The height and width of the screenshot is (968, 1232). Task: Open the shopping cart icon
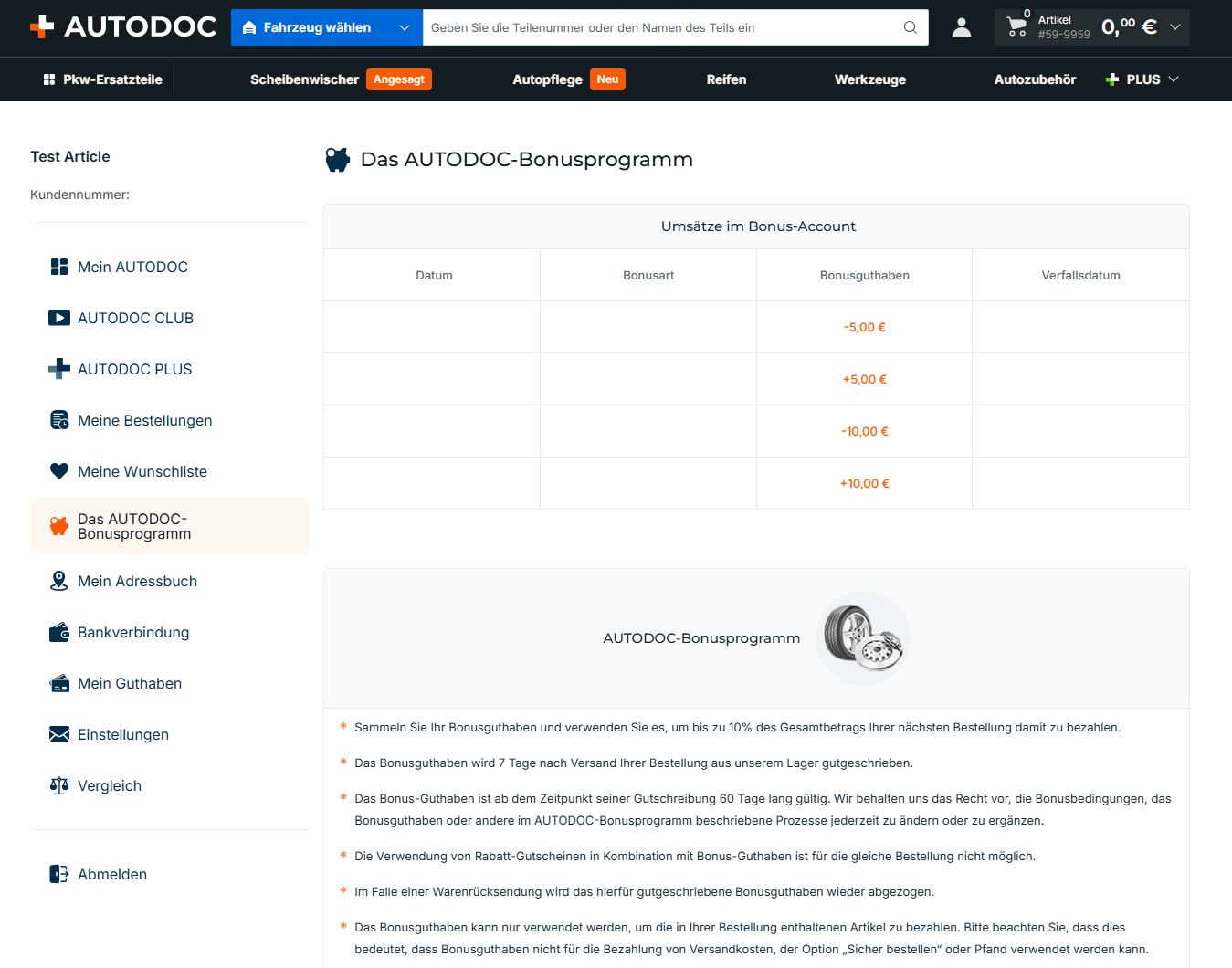click(x=1016, y=27)
